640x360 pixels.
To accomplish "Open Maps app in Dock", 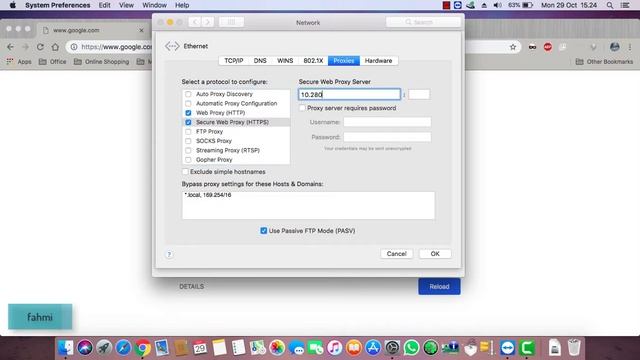I will point(258,348).
